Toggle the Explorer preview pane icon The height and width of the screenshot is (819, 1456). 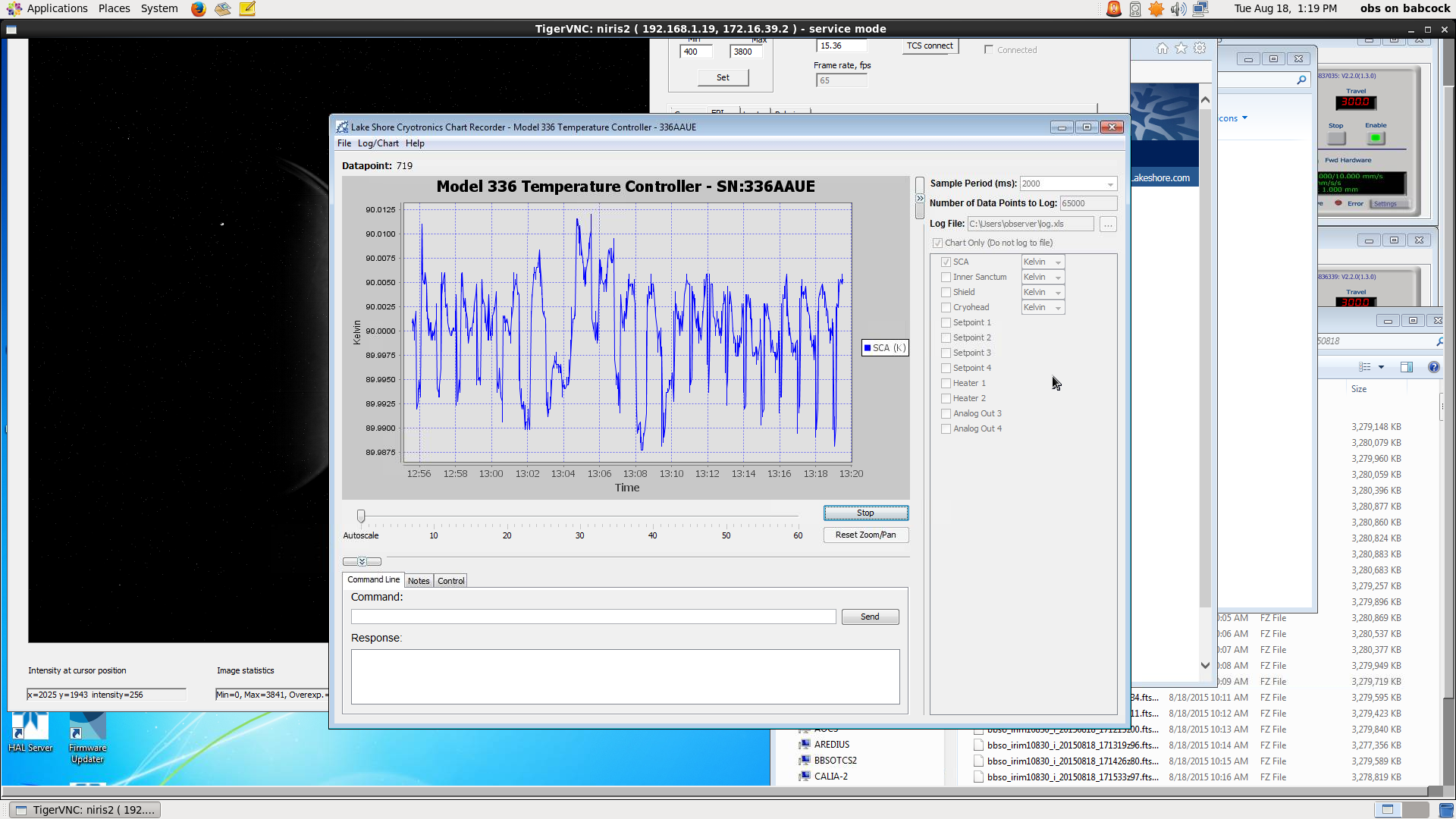1407,367
